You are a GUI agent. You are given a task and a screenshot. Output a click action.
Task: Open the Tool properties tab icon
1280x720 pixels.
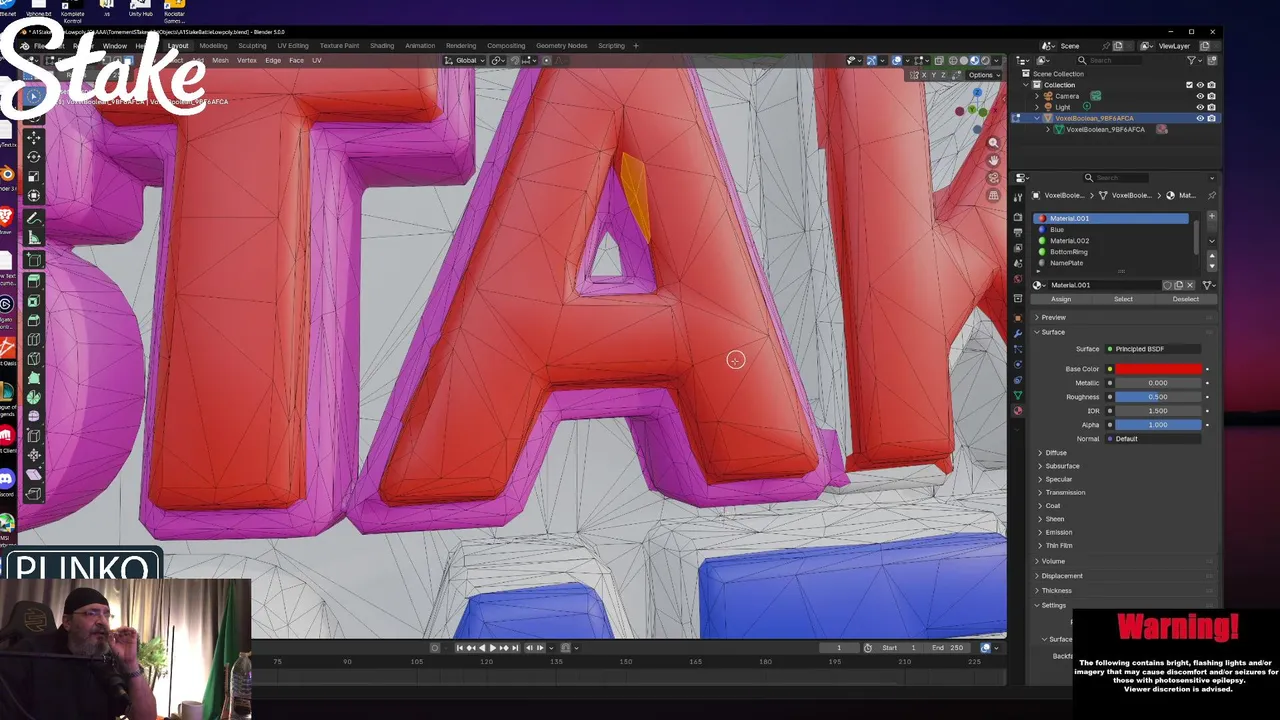[x=1018, y=197]
